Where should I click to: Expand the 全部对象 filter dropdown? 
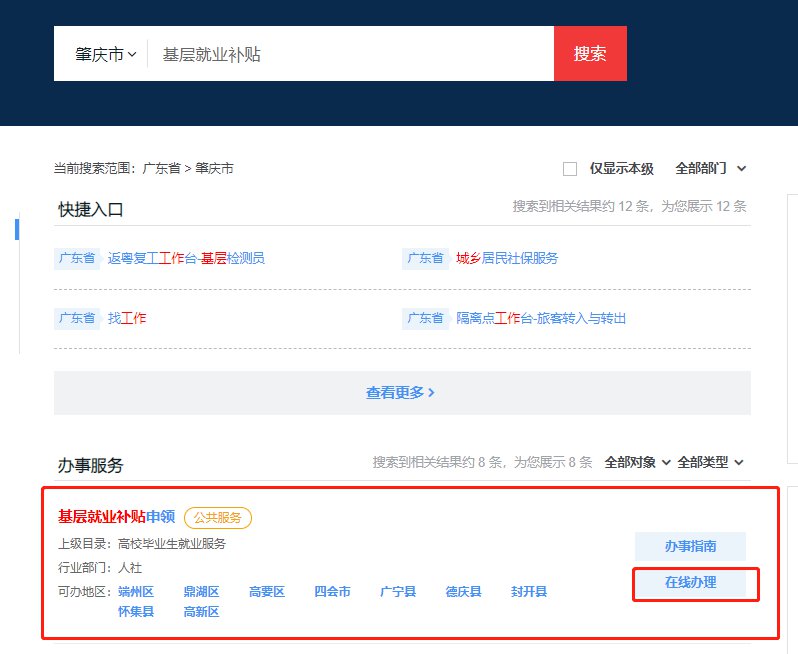pyautogui.click(x=637, y=462)
